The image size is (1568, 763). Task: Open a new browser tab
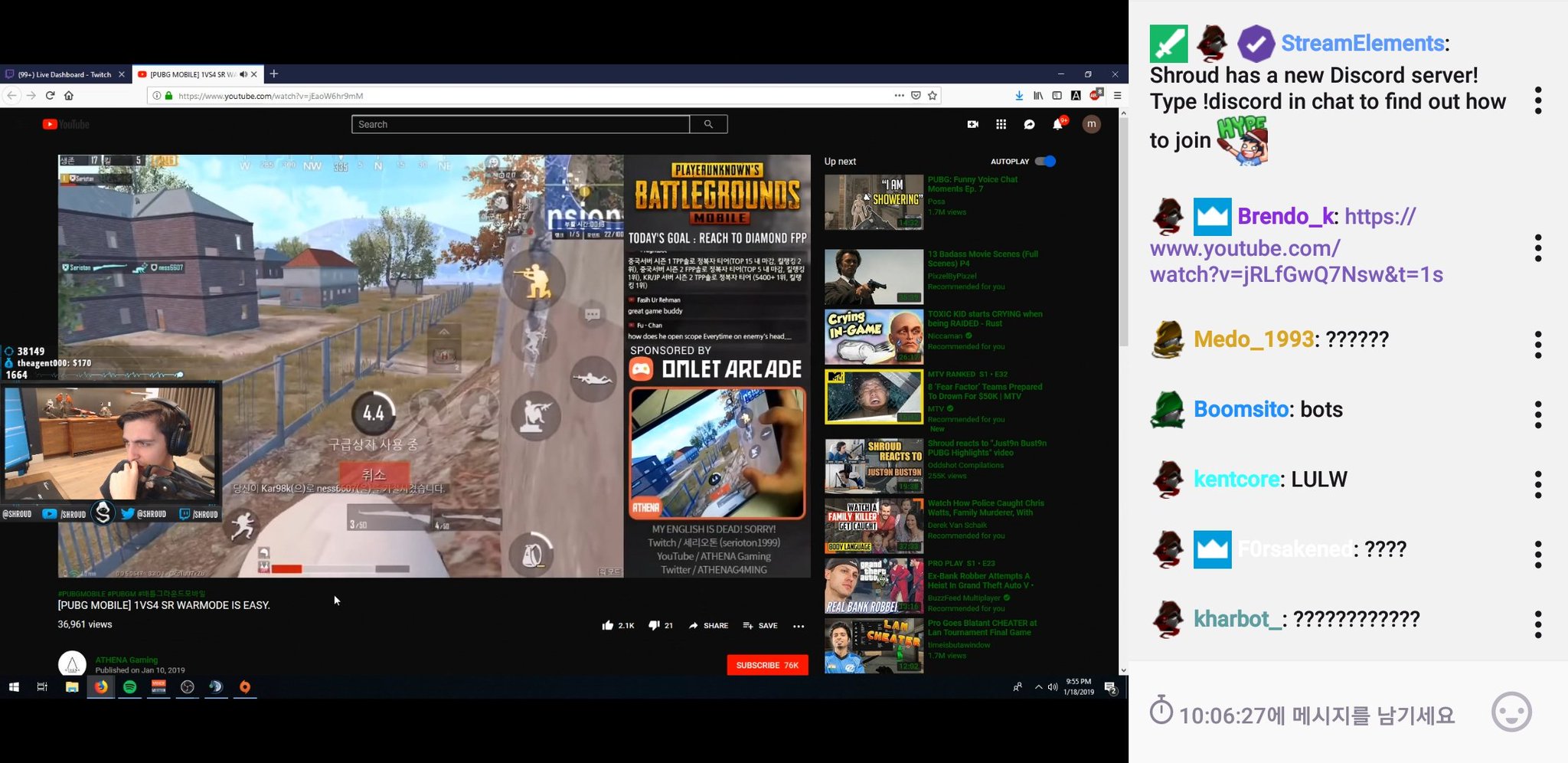(x=273, y=74)
